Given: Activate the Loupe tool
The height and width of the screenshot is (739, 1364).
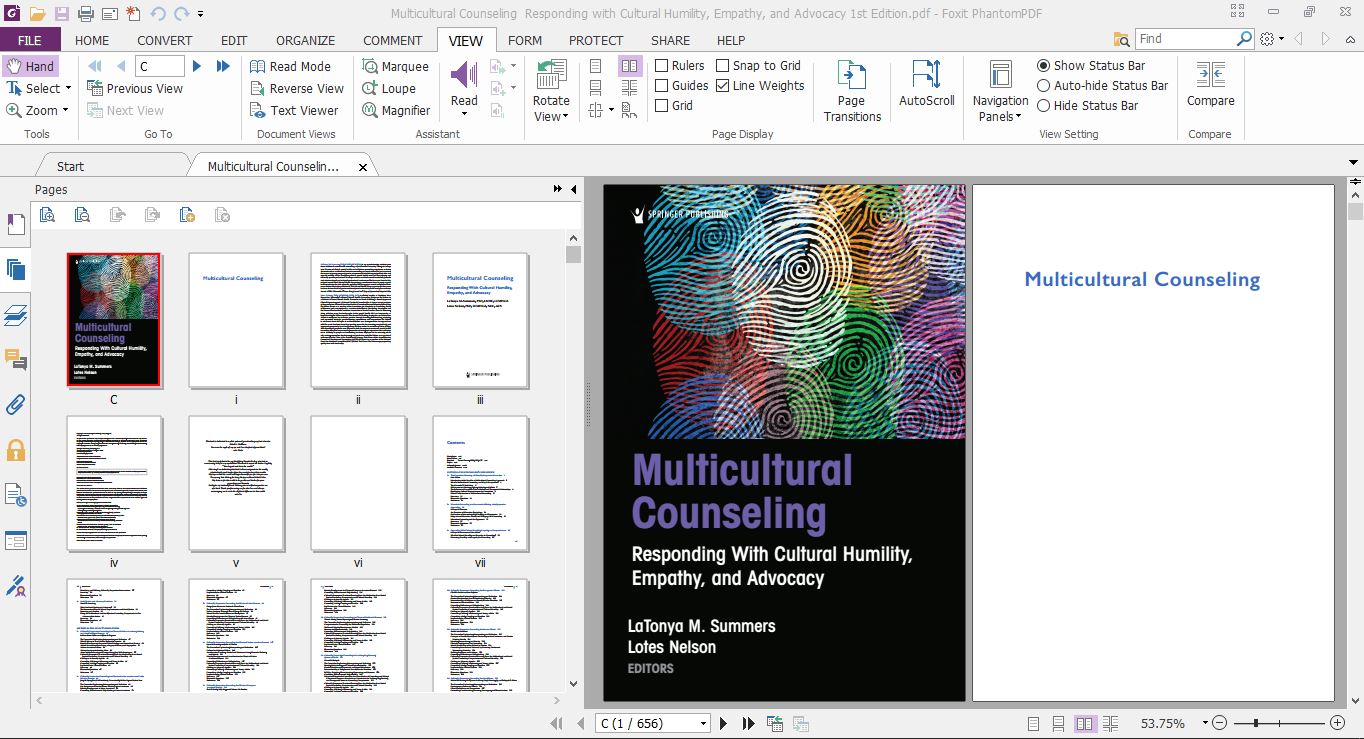Looking at the screenshot, I should [389, 88].
